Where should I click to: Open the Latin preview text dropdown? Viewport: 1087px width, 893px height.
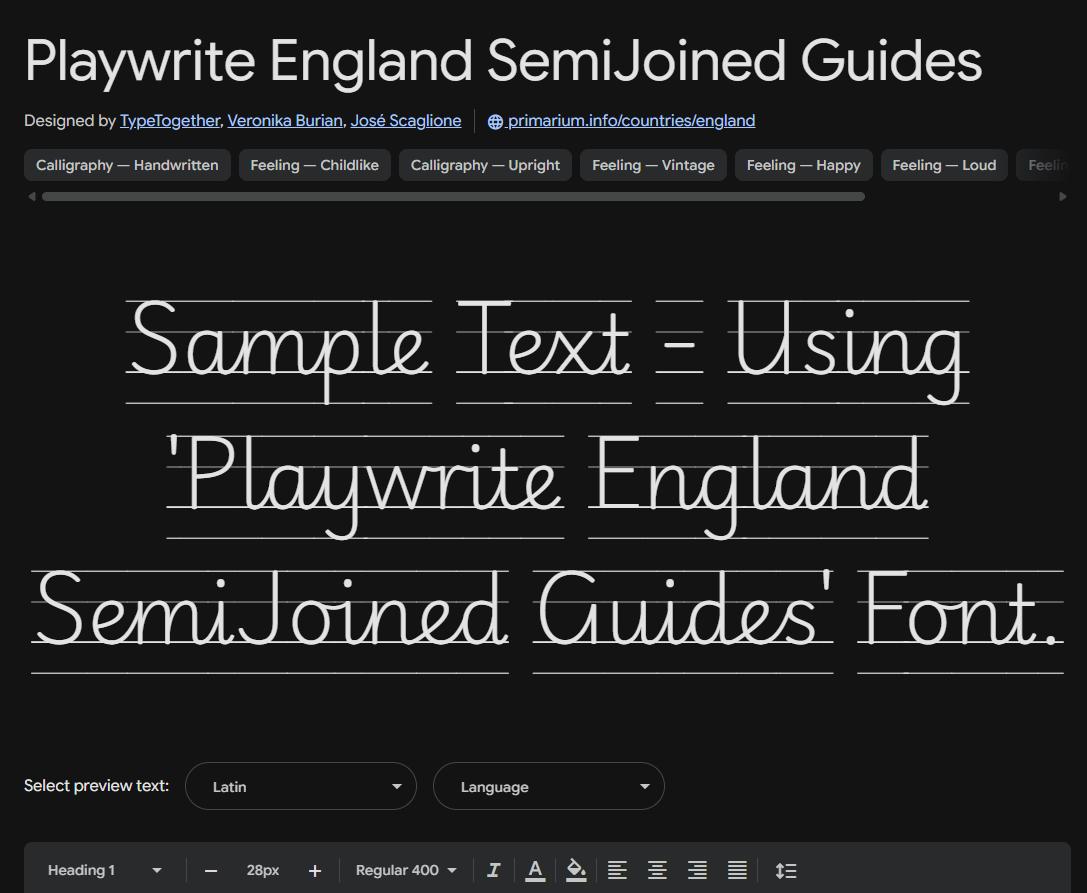pyautogui.click(x=301, y=786)
